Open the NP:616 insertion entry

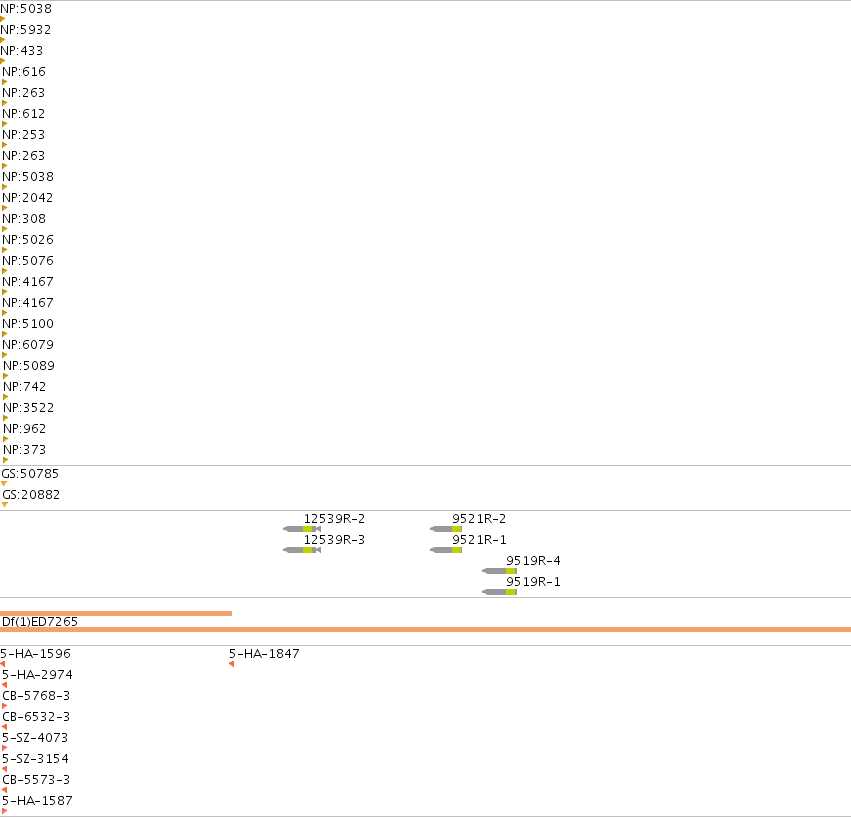(24, 72)
